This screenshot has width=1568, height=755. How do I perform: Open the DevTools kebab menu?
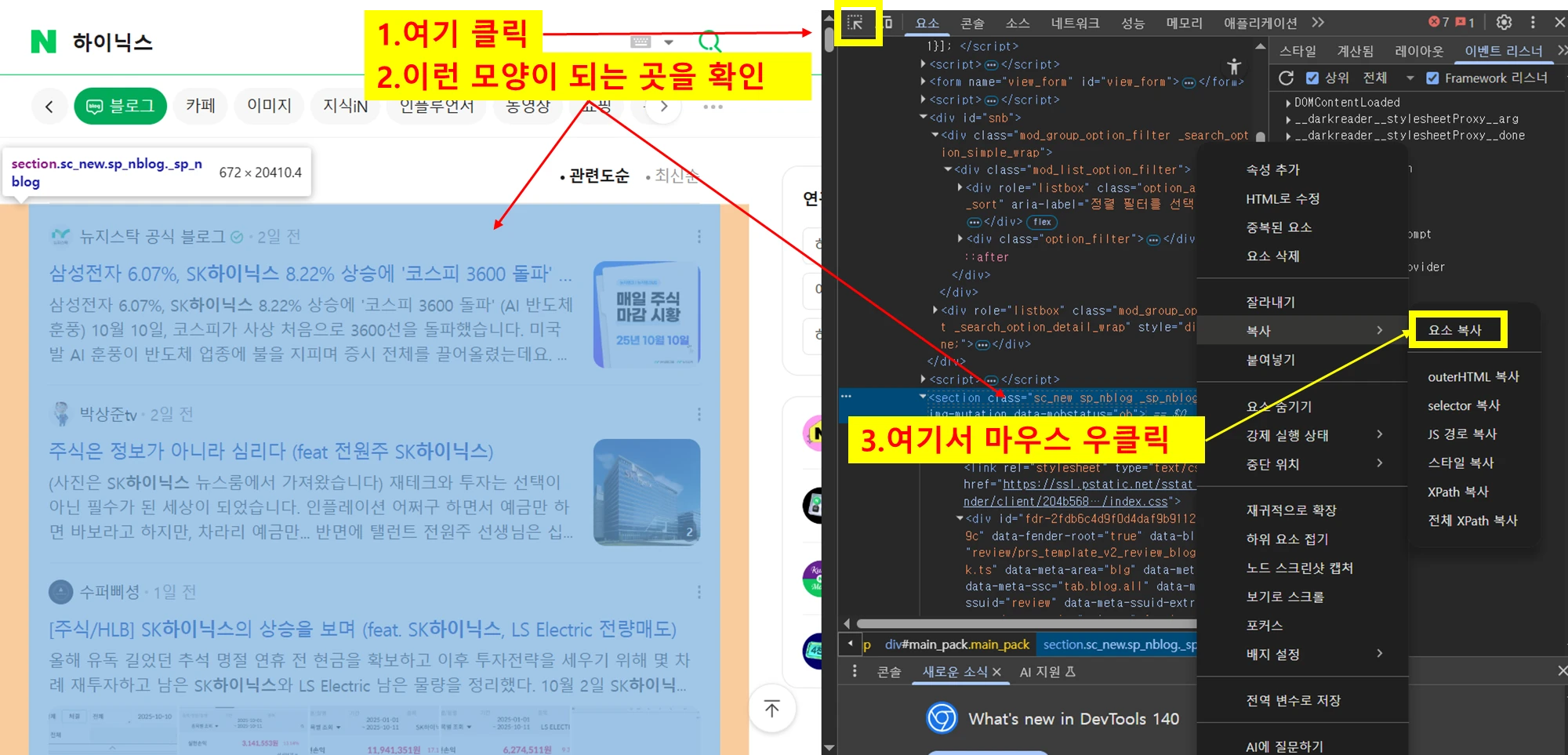[x=1533, y=22]
